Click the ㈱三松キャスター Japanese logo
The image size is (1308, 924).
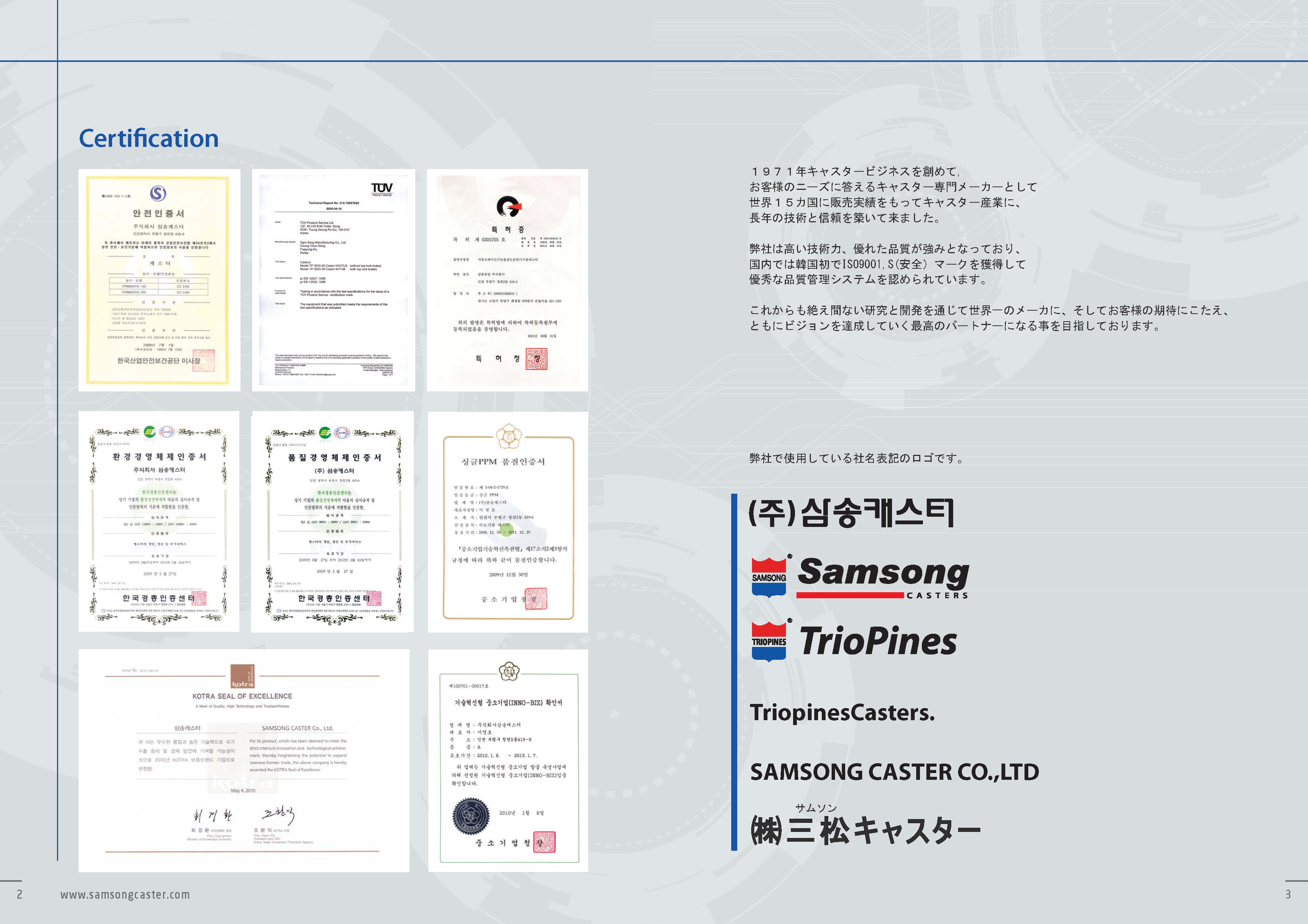(x=865, y=830)
